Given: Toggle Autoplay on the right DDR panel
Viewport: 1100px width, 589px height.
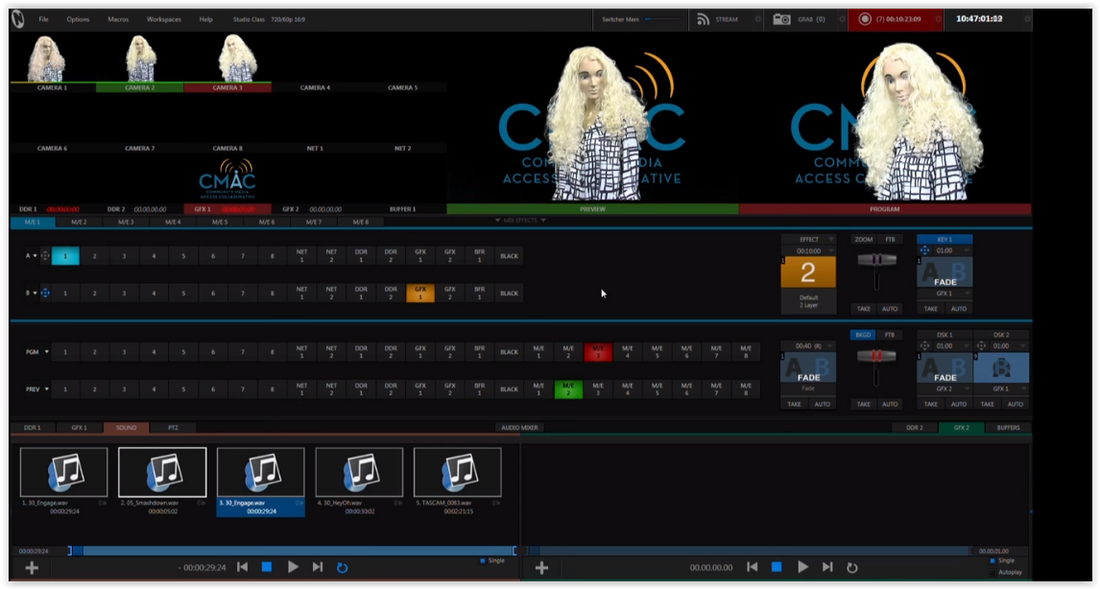Looking at the screenshot, I should point(994,572).
